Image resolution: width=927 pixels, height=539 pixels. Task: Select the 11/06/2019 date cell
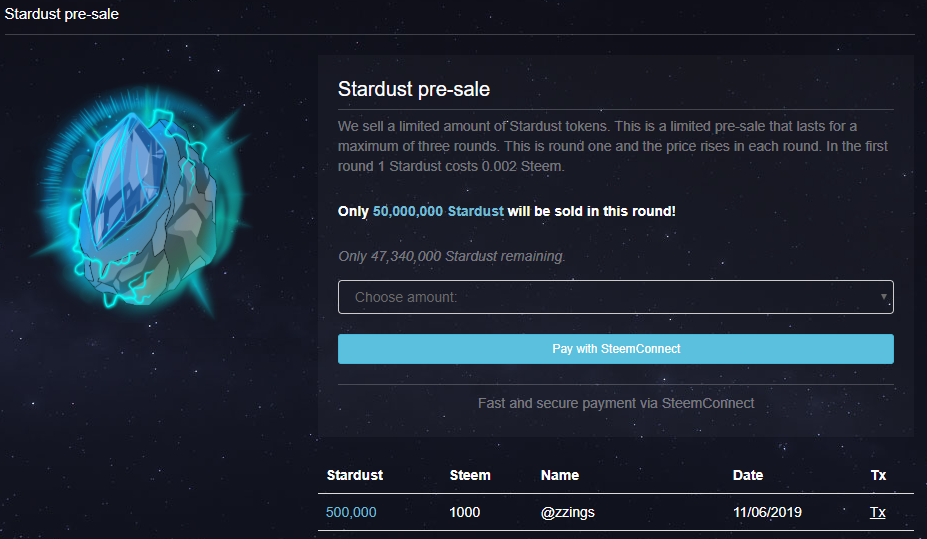coord(767,512)
